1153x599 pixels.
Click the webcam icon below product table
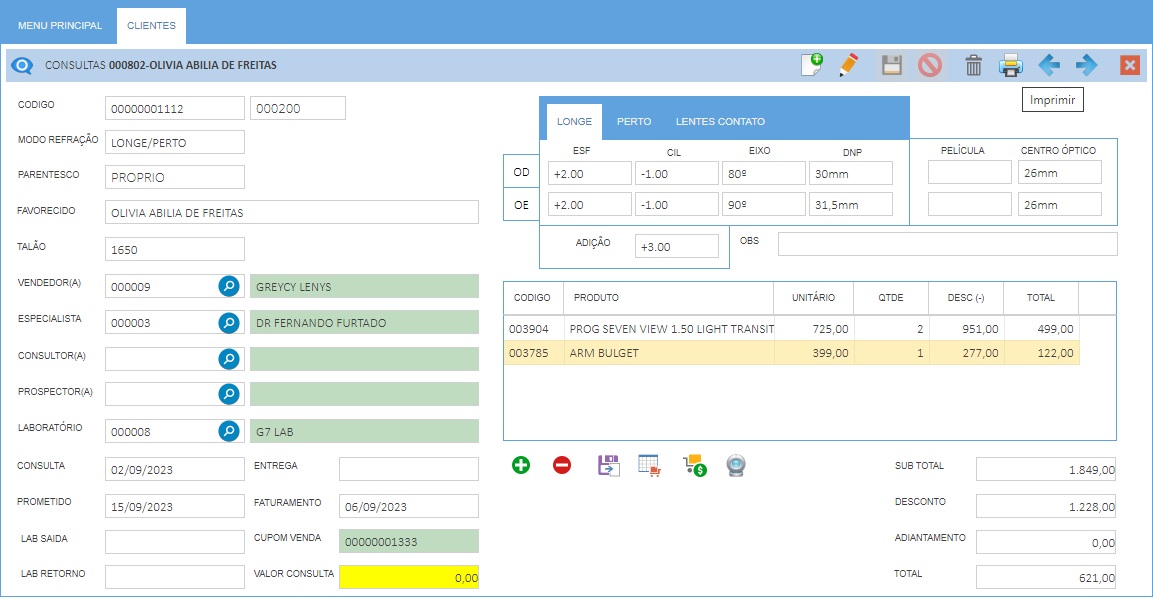coord(736,465)
